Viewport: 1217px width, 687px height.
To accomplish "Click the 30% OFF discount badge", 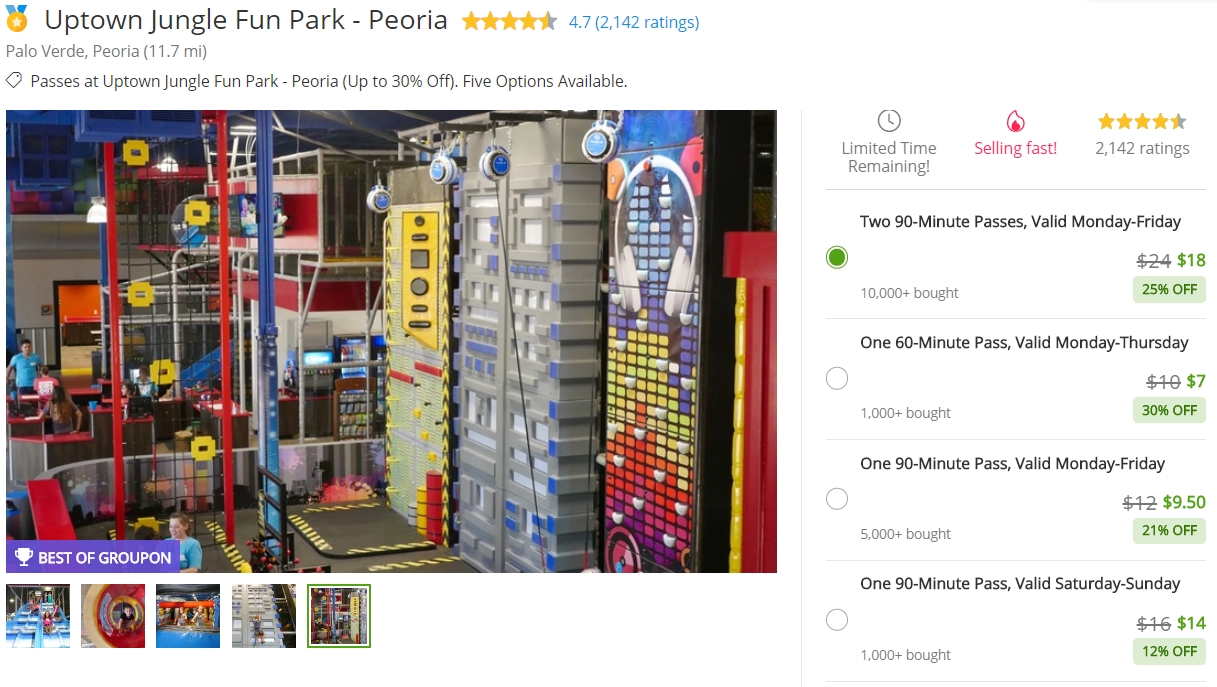I will (1169, 410).
